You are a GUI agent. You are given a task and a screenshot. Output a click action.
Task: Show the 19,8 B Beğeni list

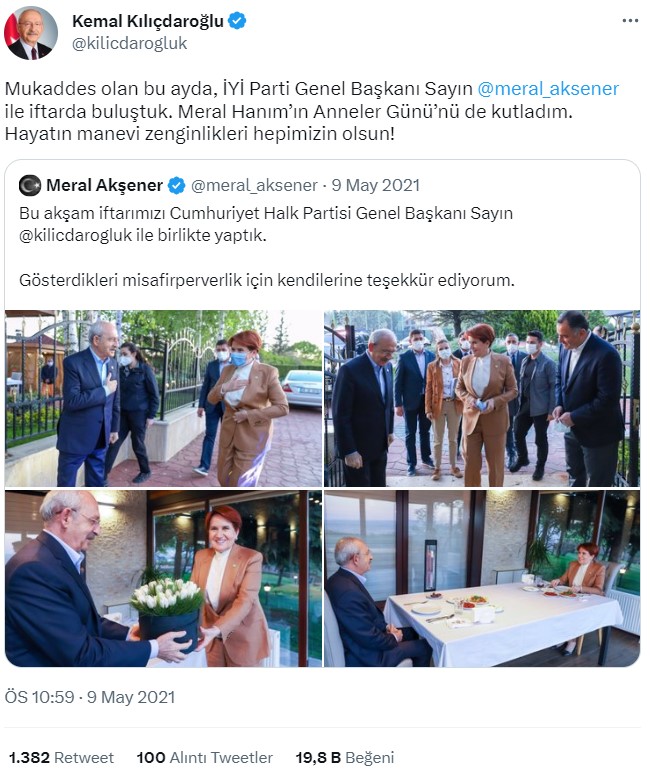coord(345,758)
